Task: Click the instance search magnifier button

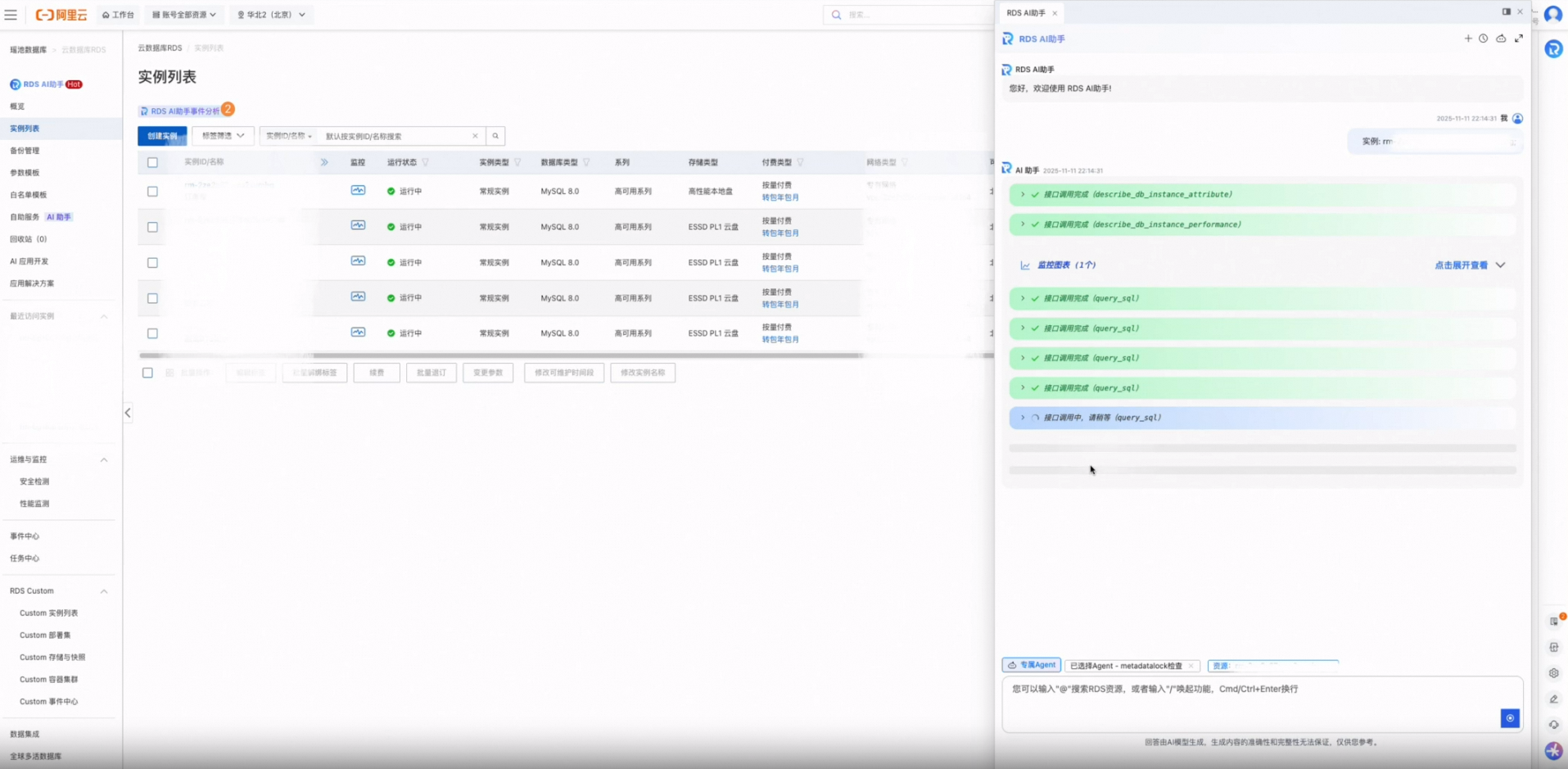Action: coord(495,136)
